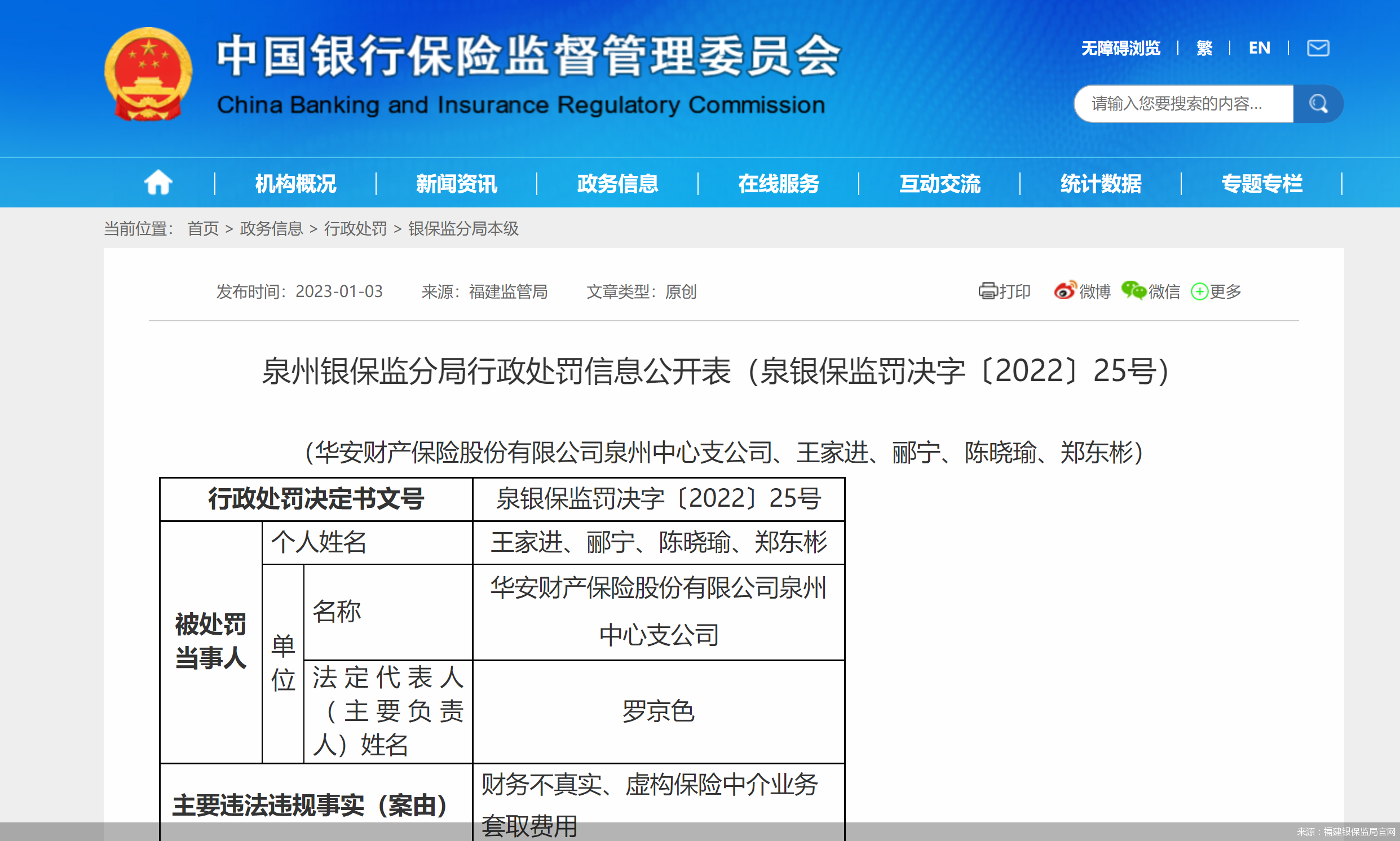
Task: Open 政务信息 menu
Action: tap(617, 184)
